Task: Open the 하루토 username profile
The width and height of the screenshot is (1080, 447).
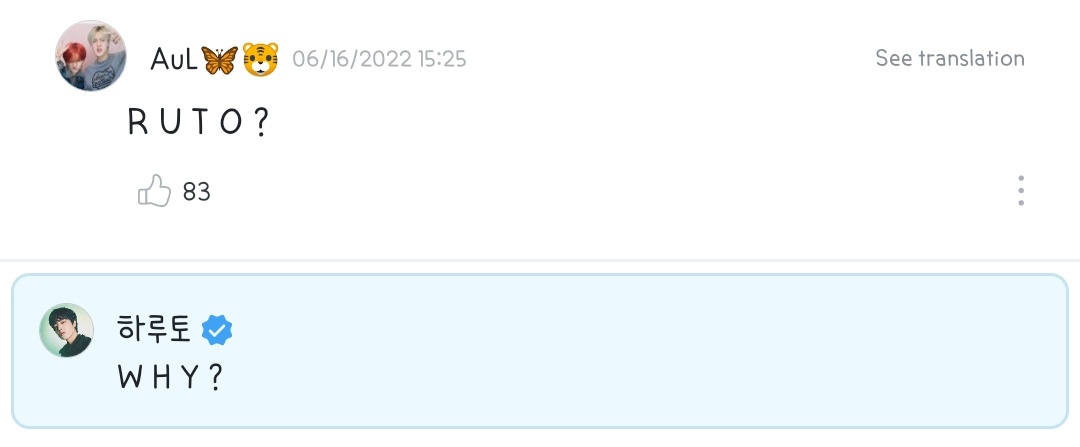Action: tap(155, 329)
